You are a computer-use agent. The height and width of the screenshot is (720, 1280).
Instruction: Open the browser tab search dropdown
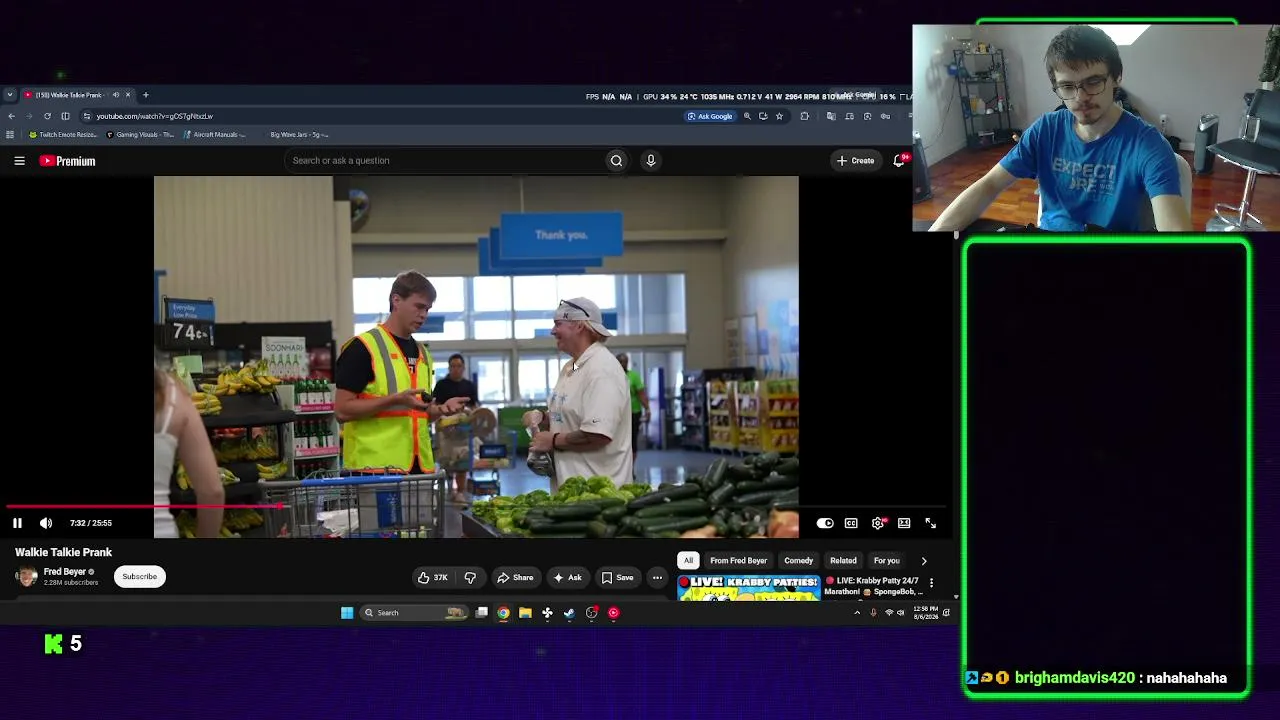tap(10, 95)
